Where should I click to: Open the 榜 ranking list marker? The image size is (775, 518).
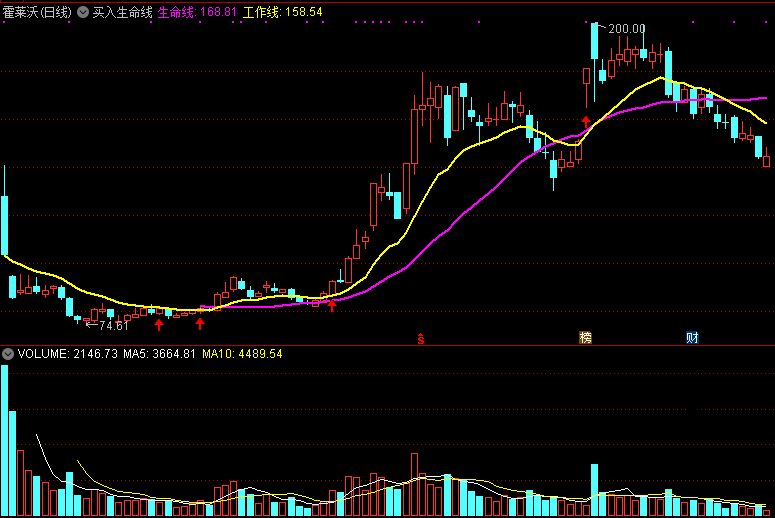point(585,338)
